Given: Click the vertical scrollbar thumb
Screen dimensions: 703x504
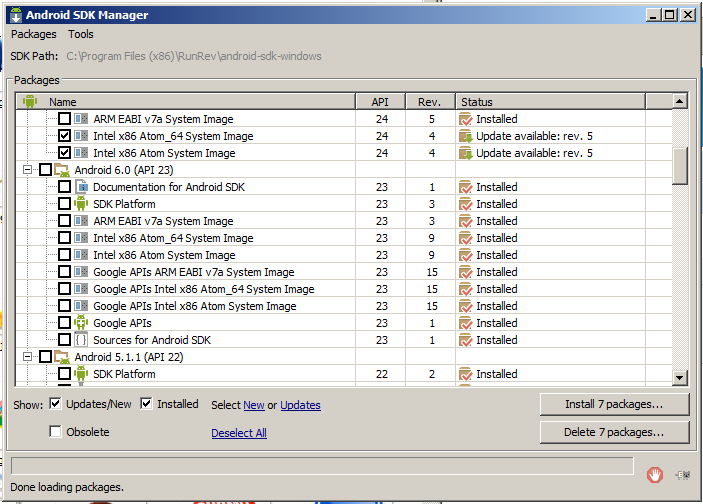Looking at the screenshot, I should pos(680,166).
